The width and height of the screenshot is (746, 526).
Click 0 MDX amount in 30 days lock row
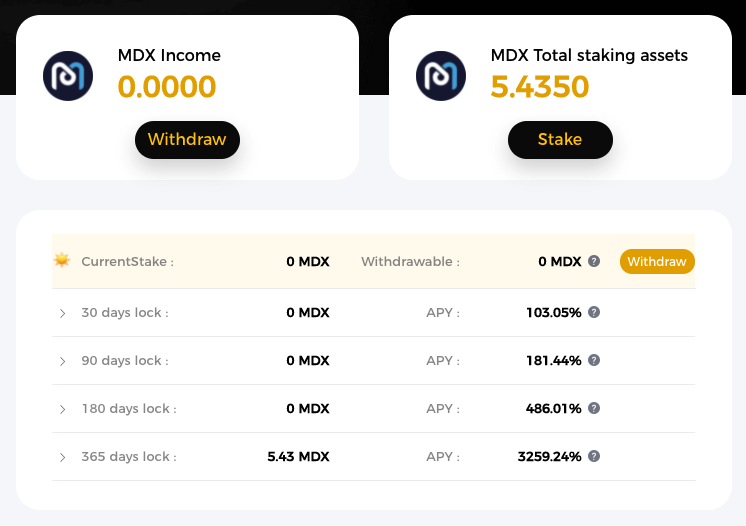point(308,313)
